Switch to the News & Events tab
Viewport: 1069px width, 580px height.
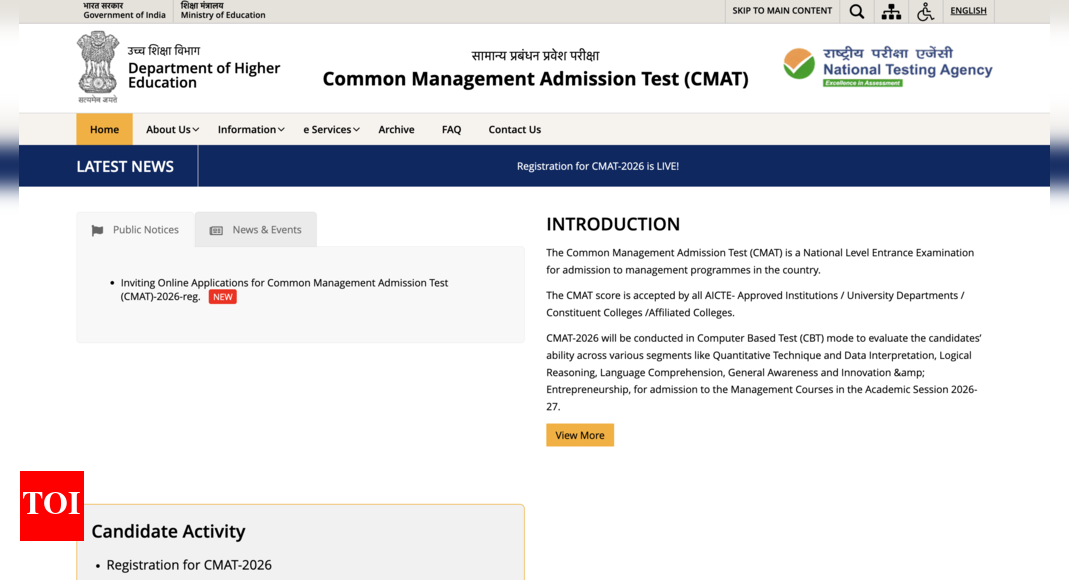pos(256,230)
